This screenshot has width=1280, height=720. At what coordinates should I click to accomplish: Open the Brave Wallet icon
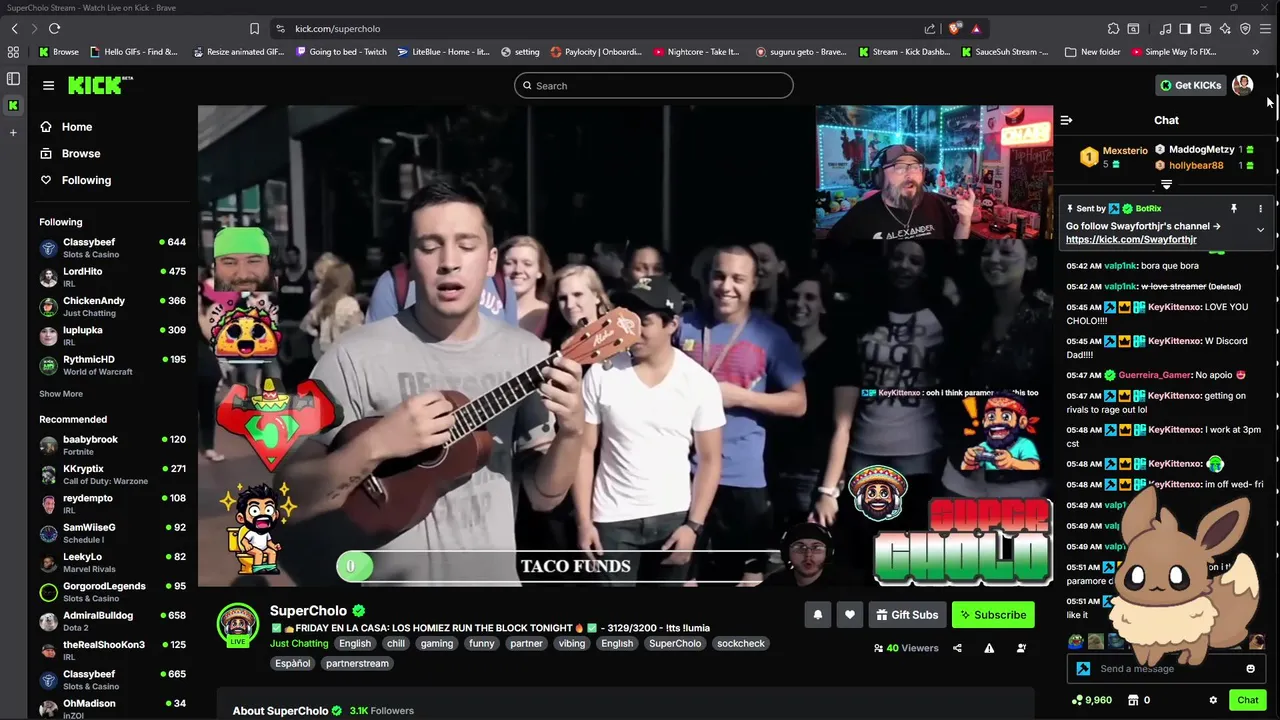1205,28
